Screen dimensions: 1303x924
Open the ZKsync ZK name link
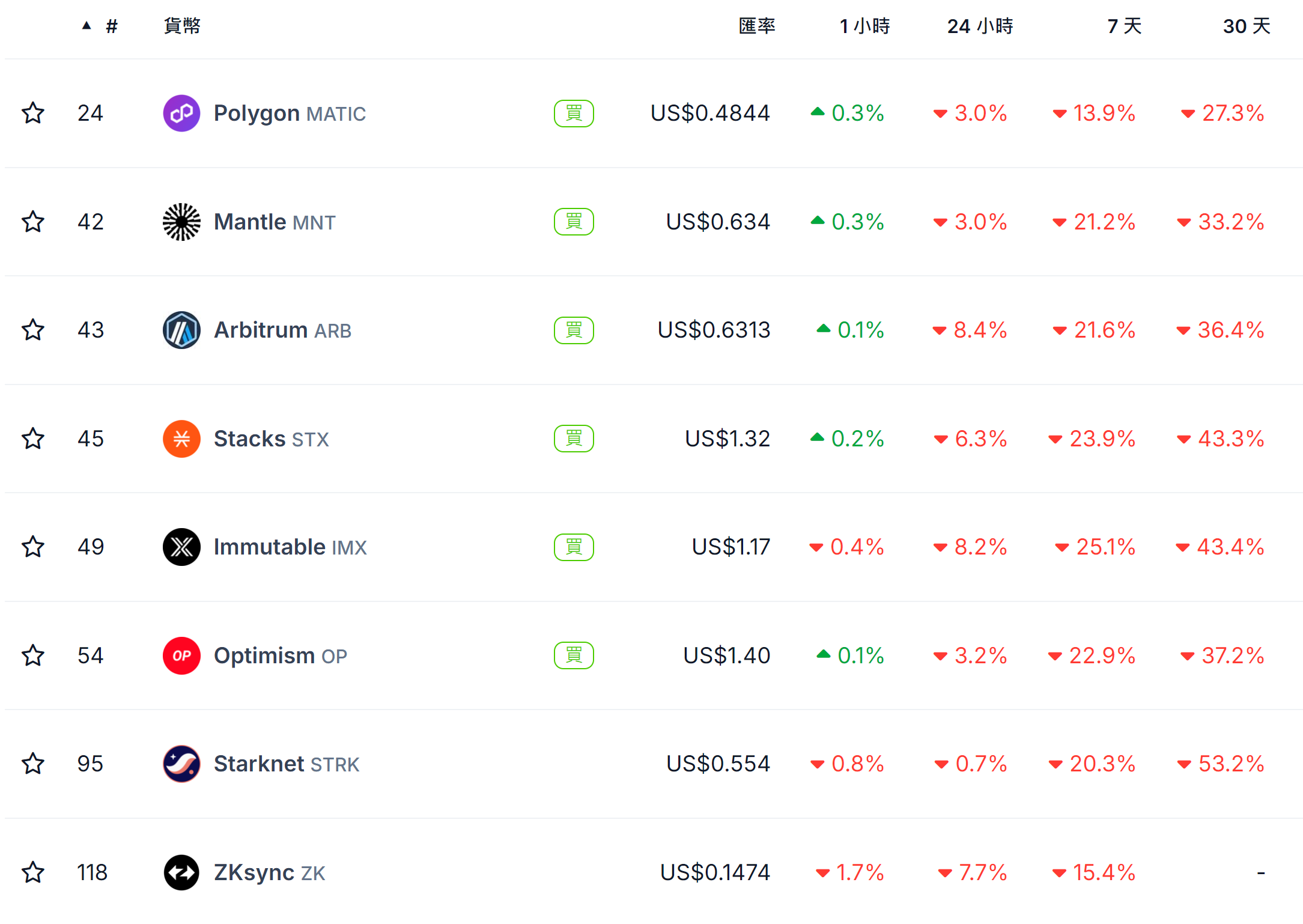[x=269, y=872]
